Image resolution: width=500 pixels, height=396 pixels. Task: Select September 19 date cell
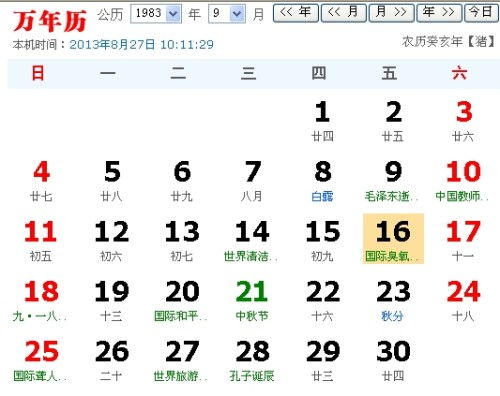[x=111, y=300]
